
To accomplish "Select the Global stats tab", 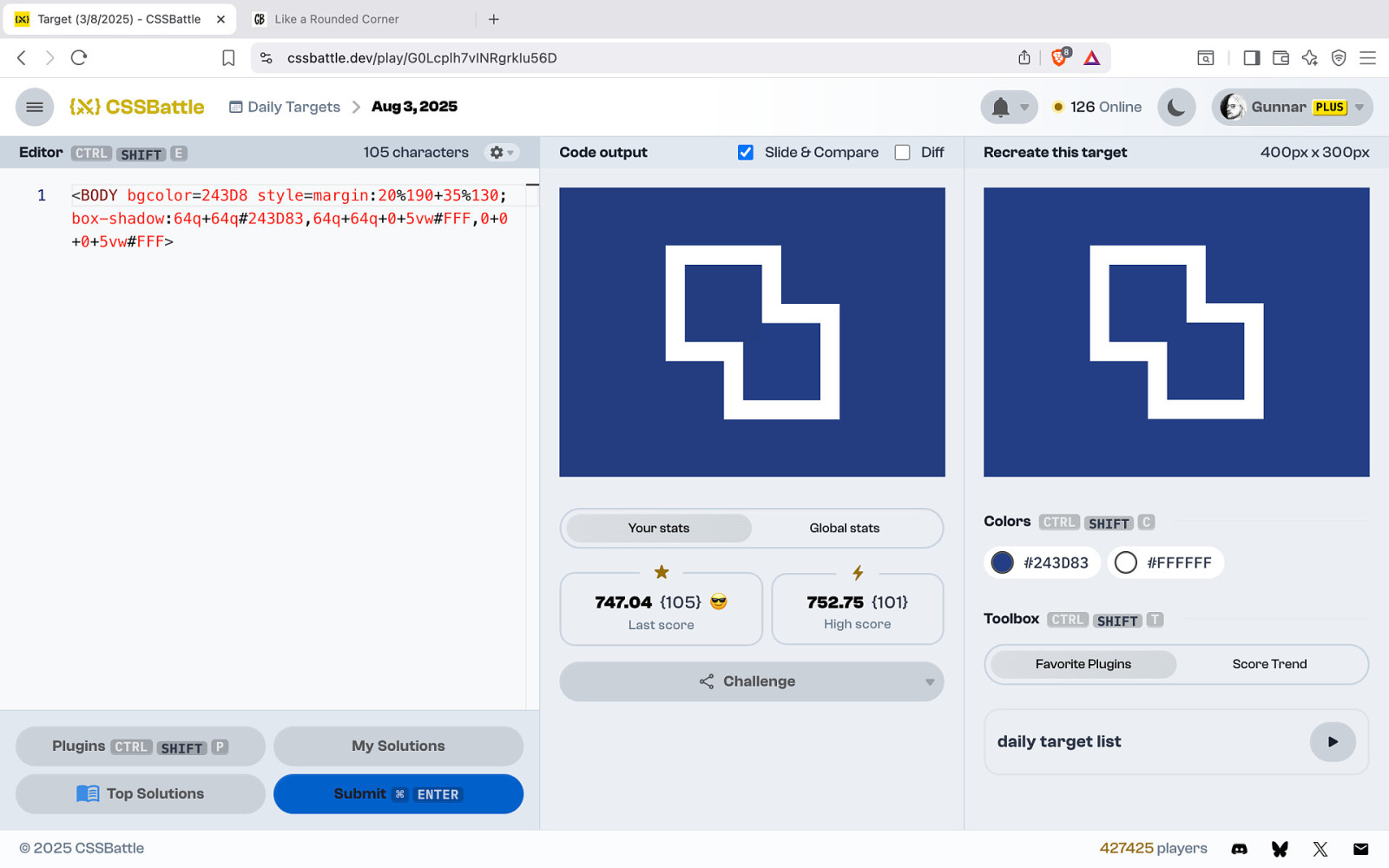I will (x=845, y=528).
